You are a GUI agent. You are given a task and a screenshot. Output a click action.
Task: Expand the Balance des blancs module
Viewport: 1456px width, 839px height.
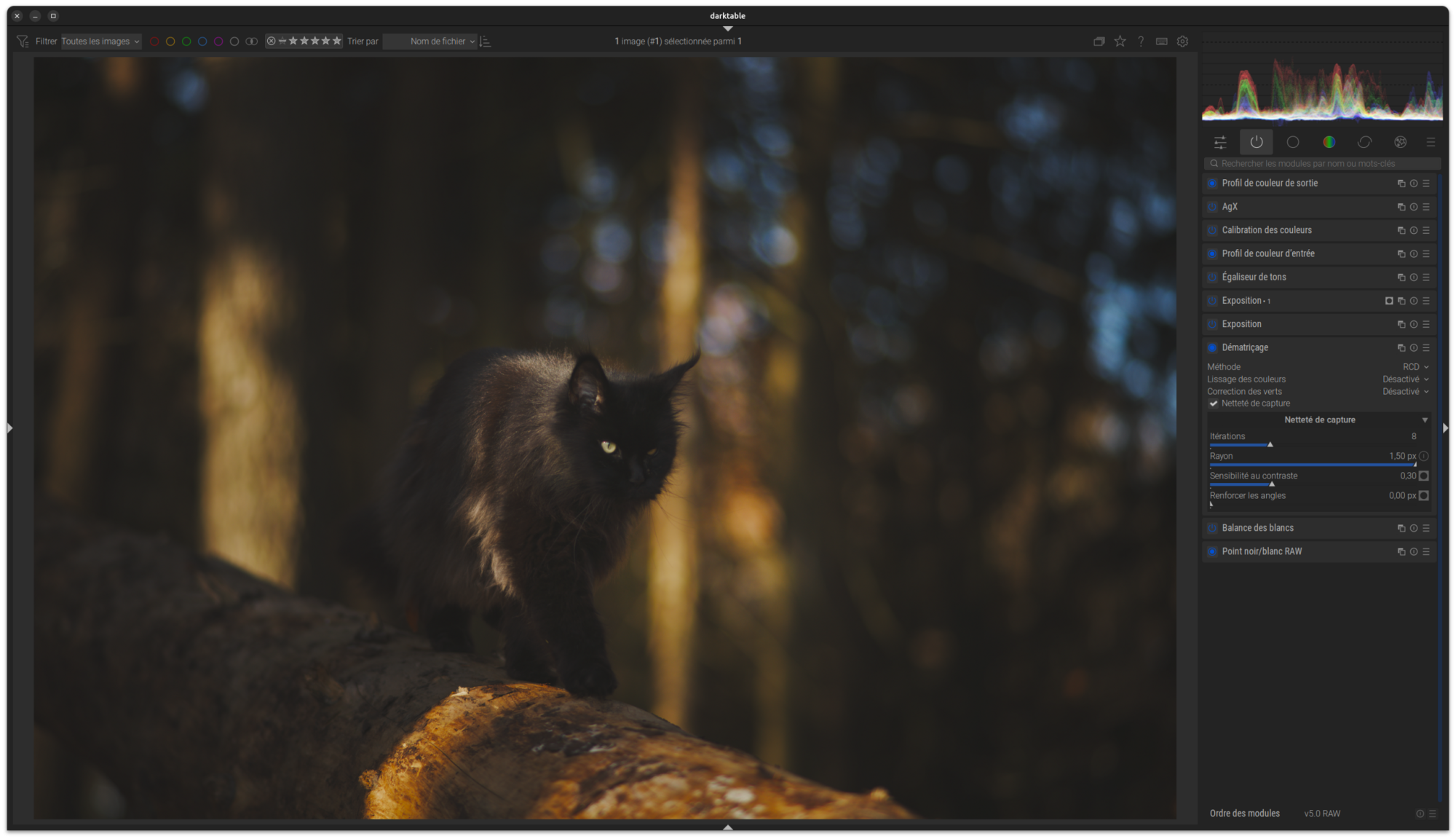(1257, 528)
